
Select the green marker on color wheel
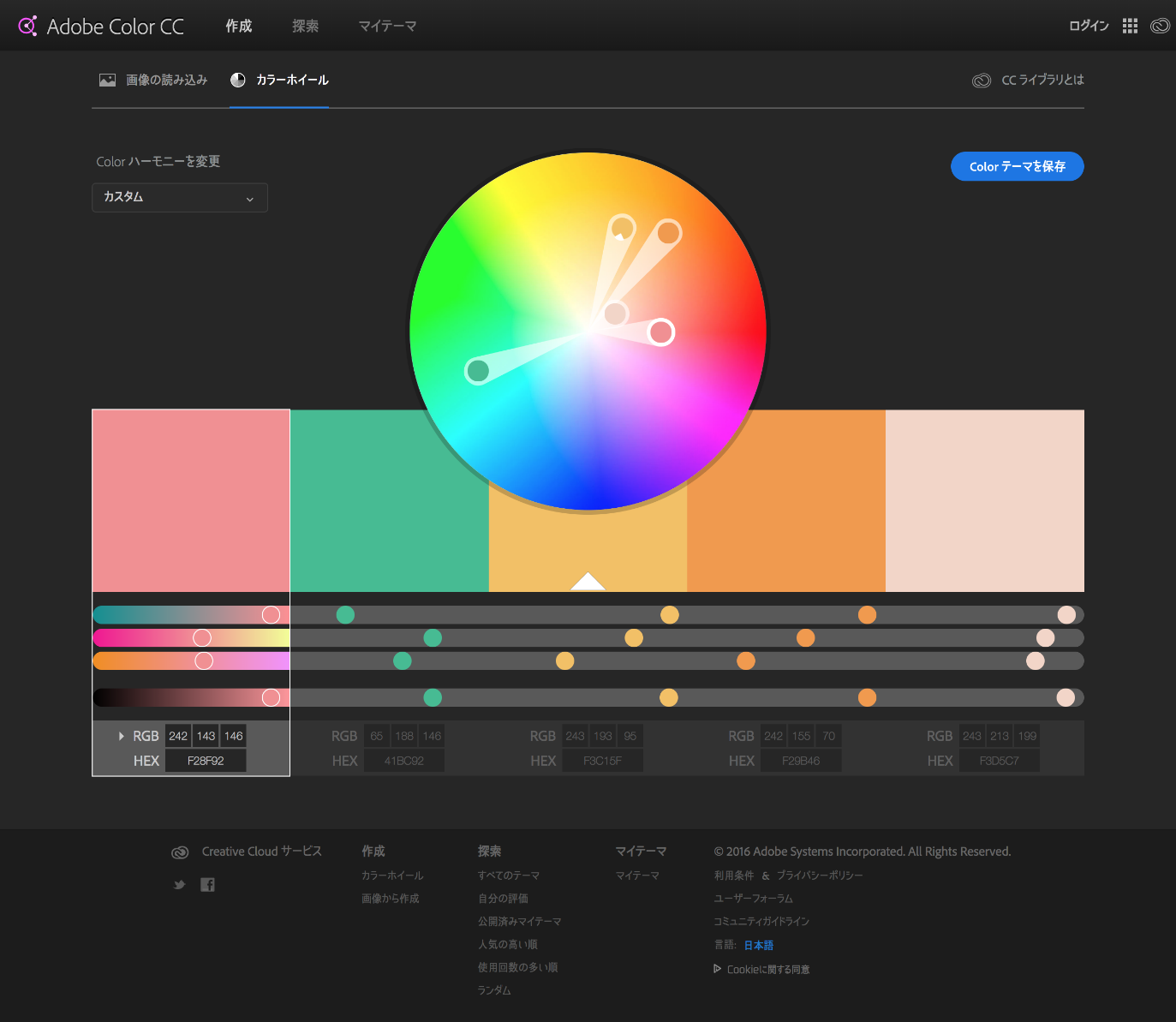[x=477, y=371]
